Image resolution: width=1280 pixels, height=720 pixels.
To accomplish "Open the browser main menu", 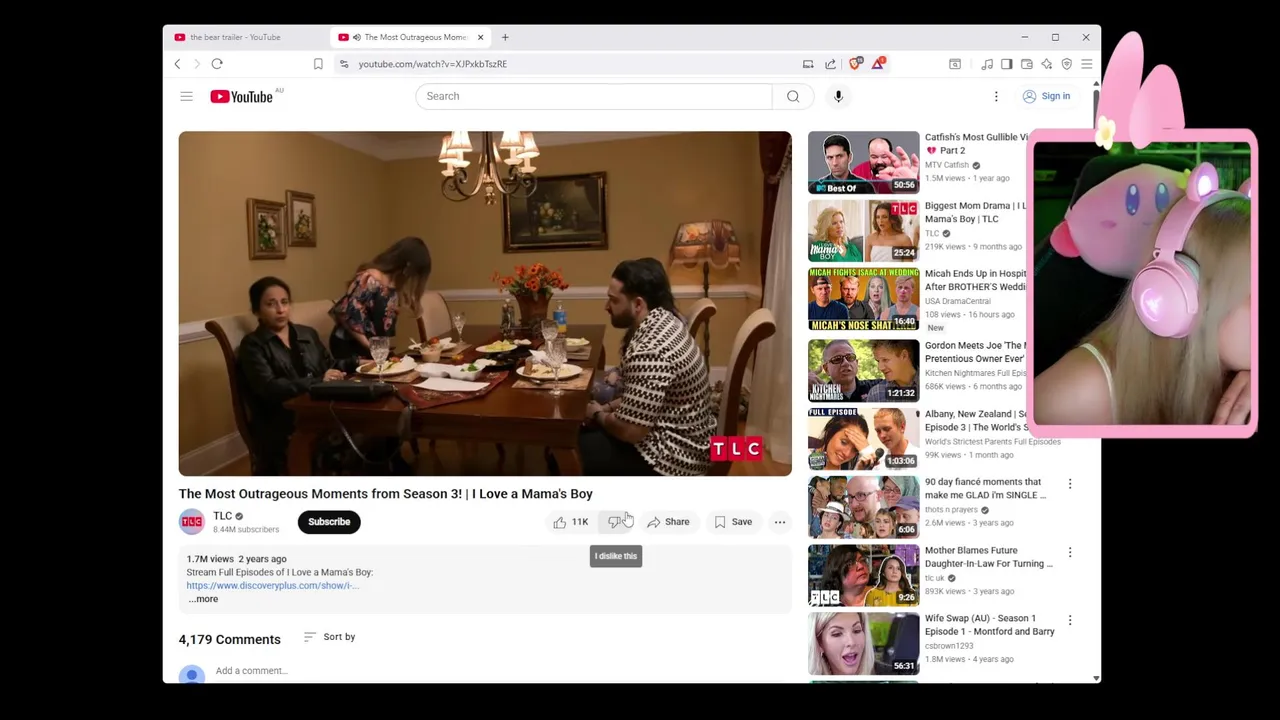I will [x=1087, y=64].
